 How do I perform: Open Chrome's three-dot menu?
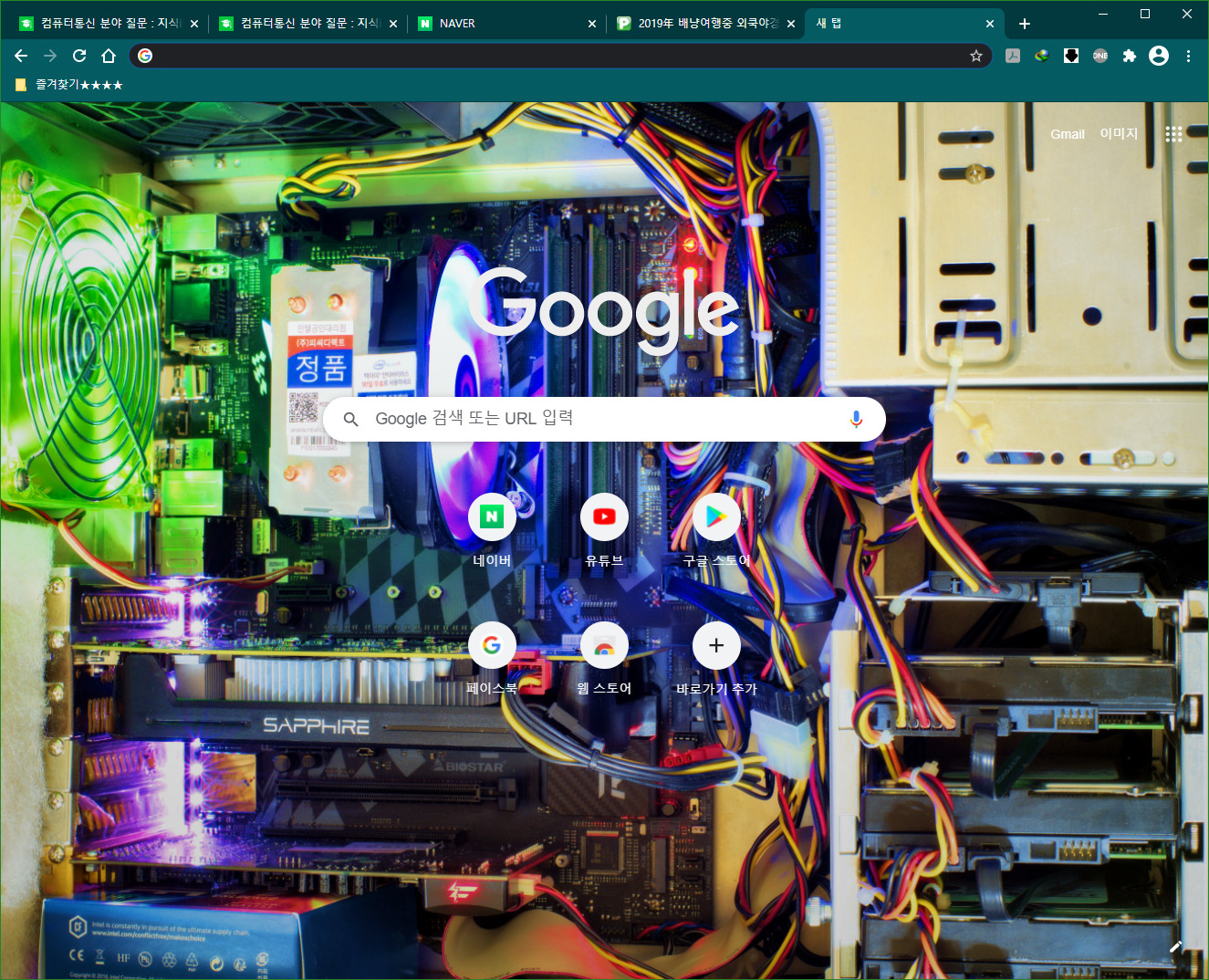(x=1188, y=56)
